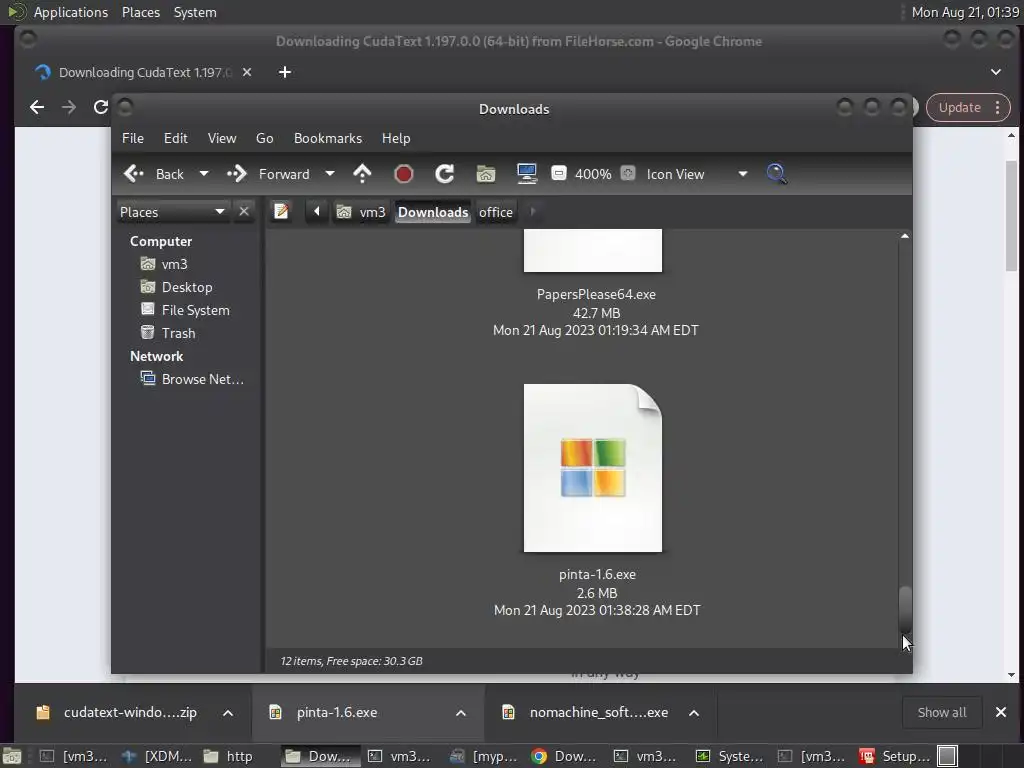The width and height of the screenshot is (1024, 768).
Task: Close the Chrome downloads bar
Action: tap(1000, 712)
